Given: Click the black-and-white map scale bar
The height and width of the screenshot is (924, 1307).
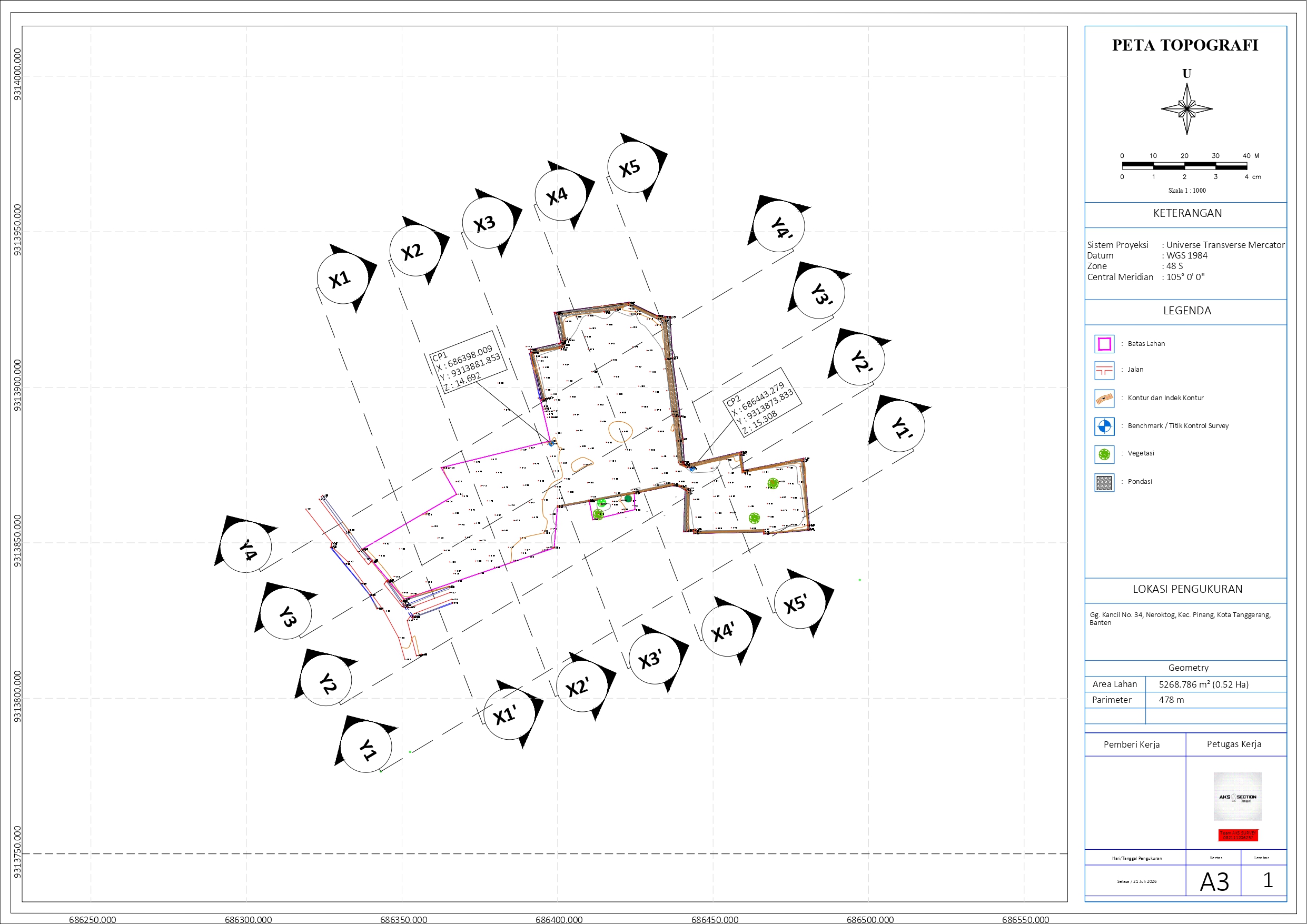Looking at the screenshot, I should tap(1185, 166).
